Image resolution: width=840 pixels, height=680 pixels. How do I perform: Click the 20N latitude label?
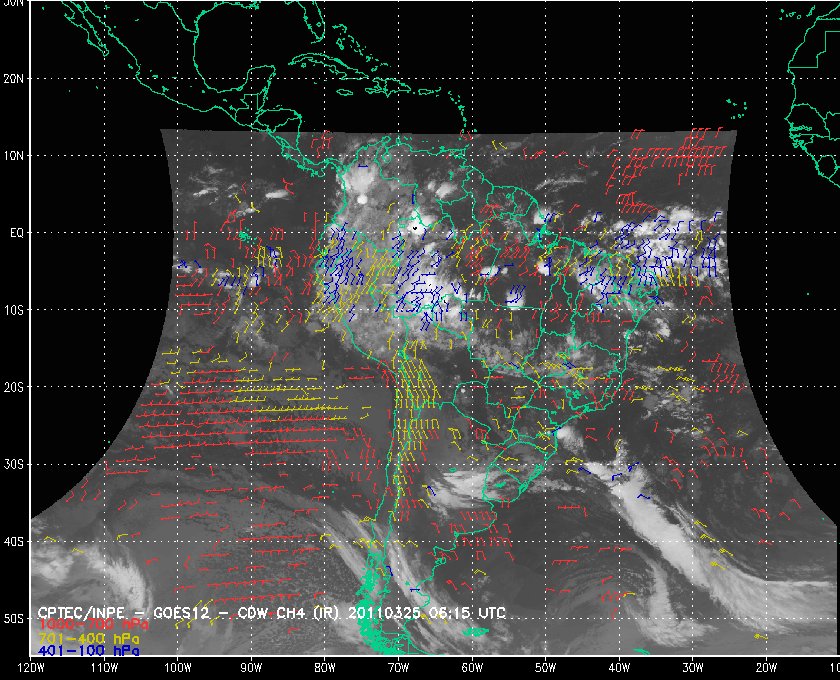[13, 78]
